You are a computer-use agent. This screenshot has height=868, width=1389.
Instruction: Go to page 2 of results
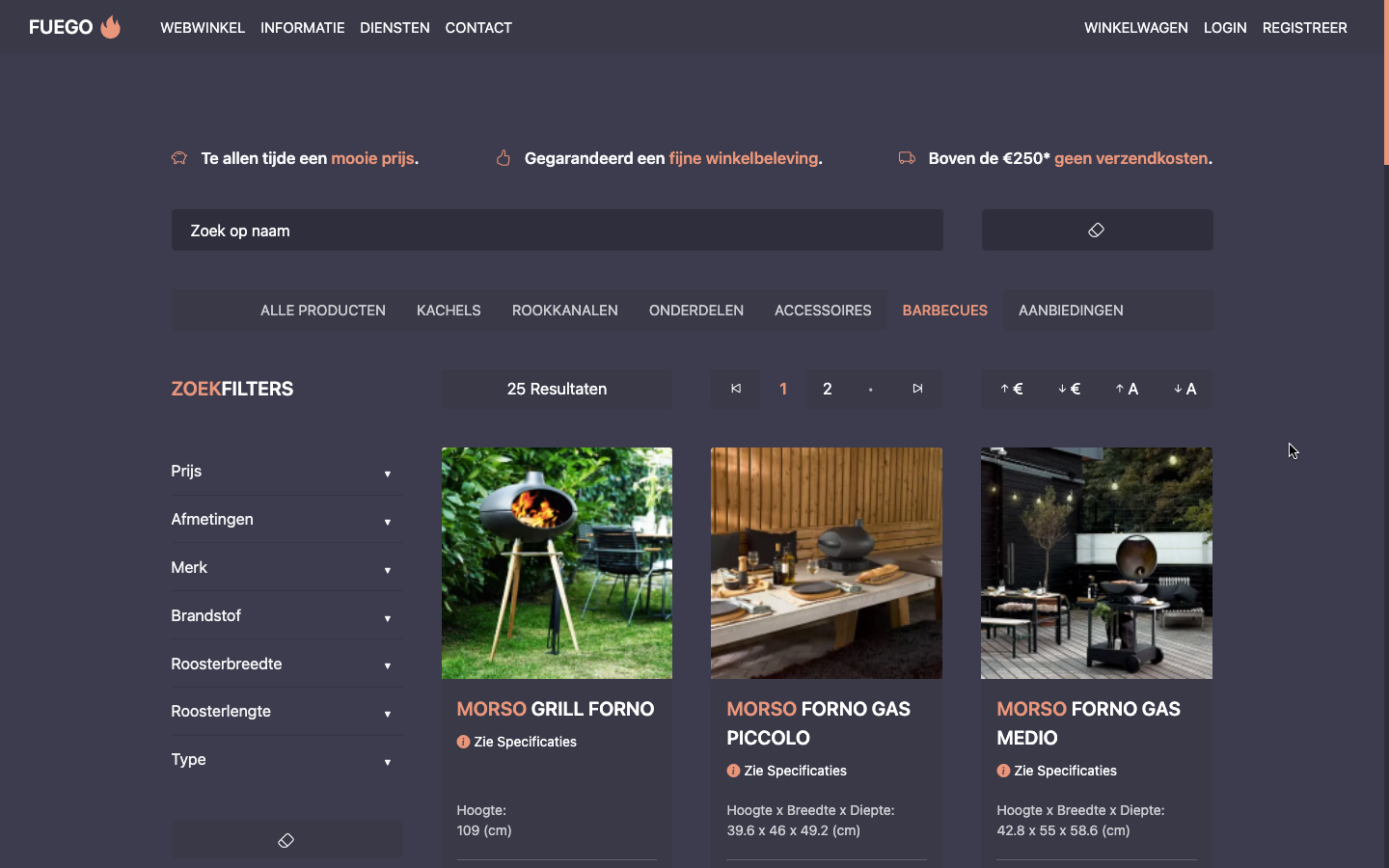[827, 389]
